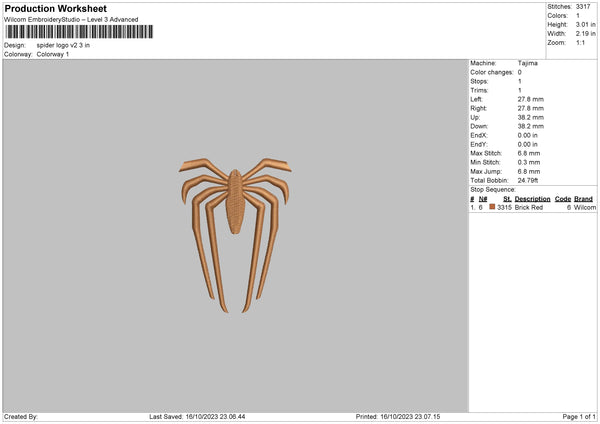Click the Stitches count value 3317
The width and height of the screenshot is (600, 424).
(x=583, y=7)
